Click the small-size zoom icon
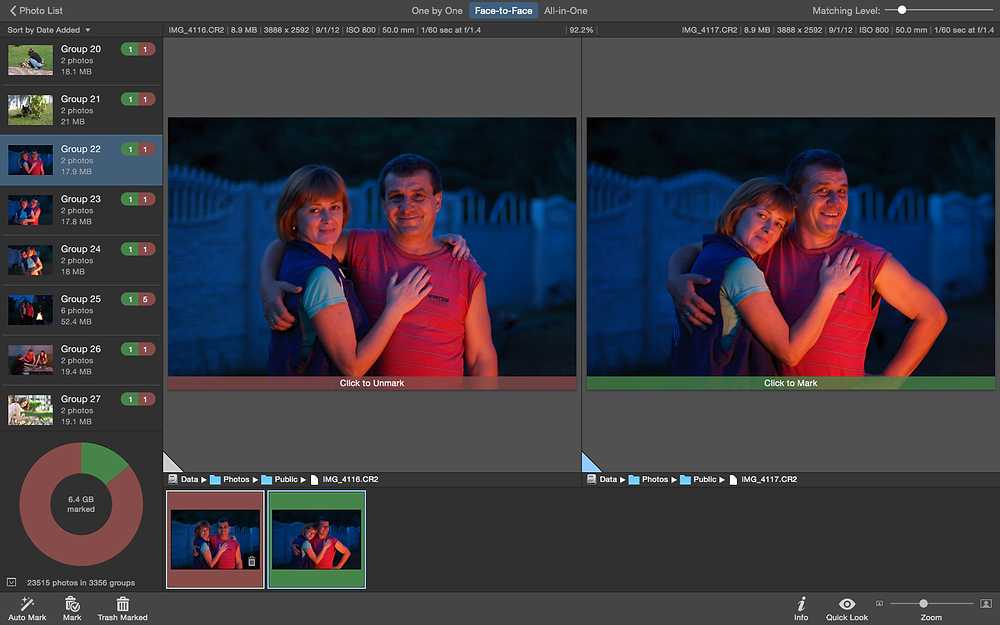 [879, 603]
